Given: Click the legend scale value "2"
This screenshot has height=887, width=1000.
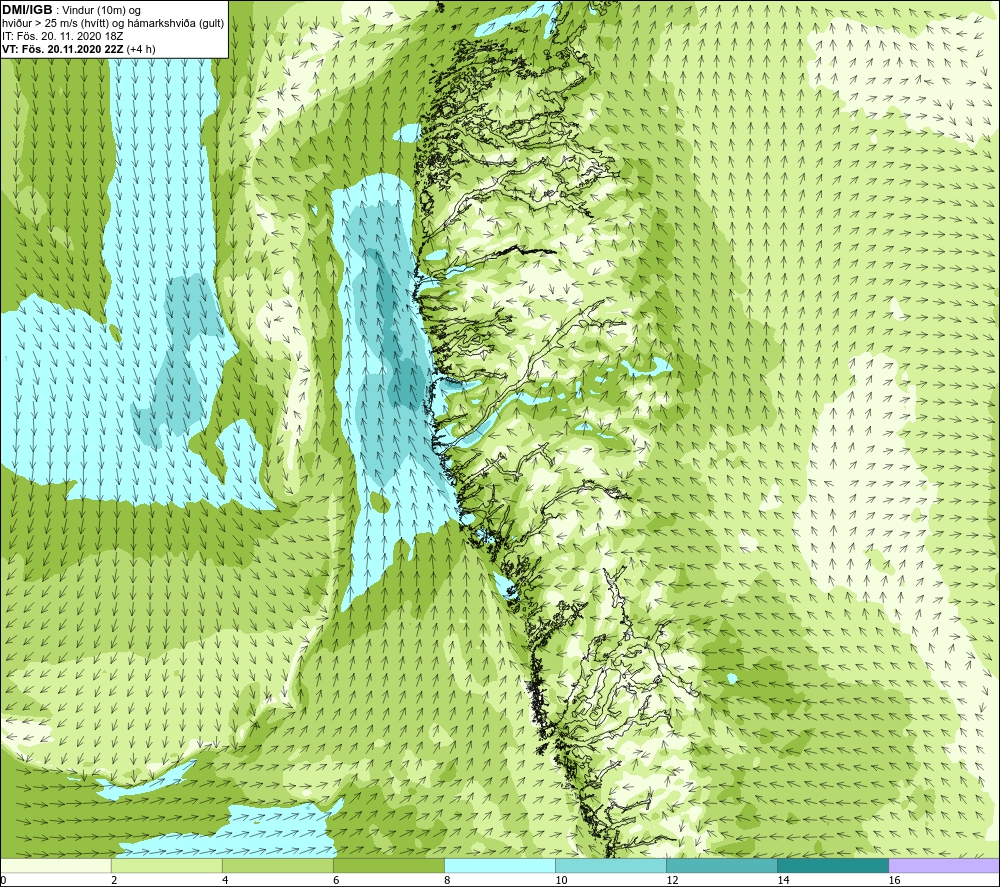Looking at the screenshot, I should [x=114, y=880].
